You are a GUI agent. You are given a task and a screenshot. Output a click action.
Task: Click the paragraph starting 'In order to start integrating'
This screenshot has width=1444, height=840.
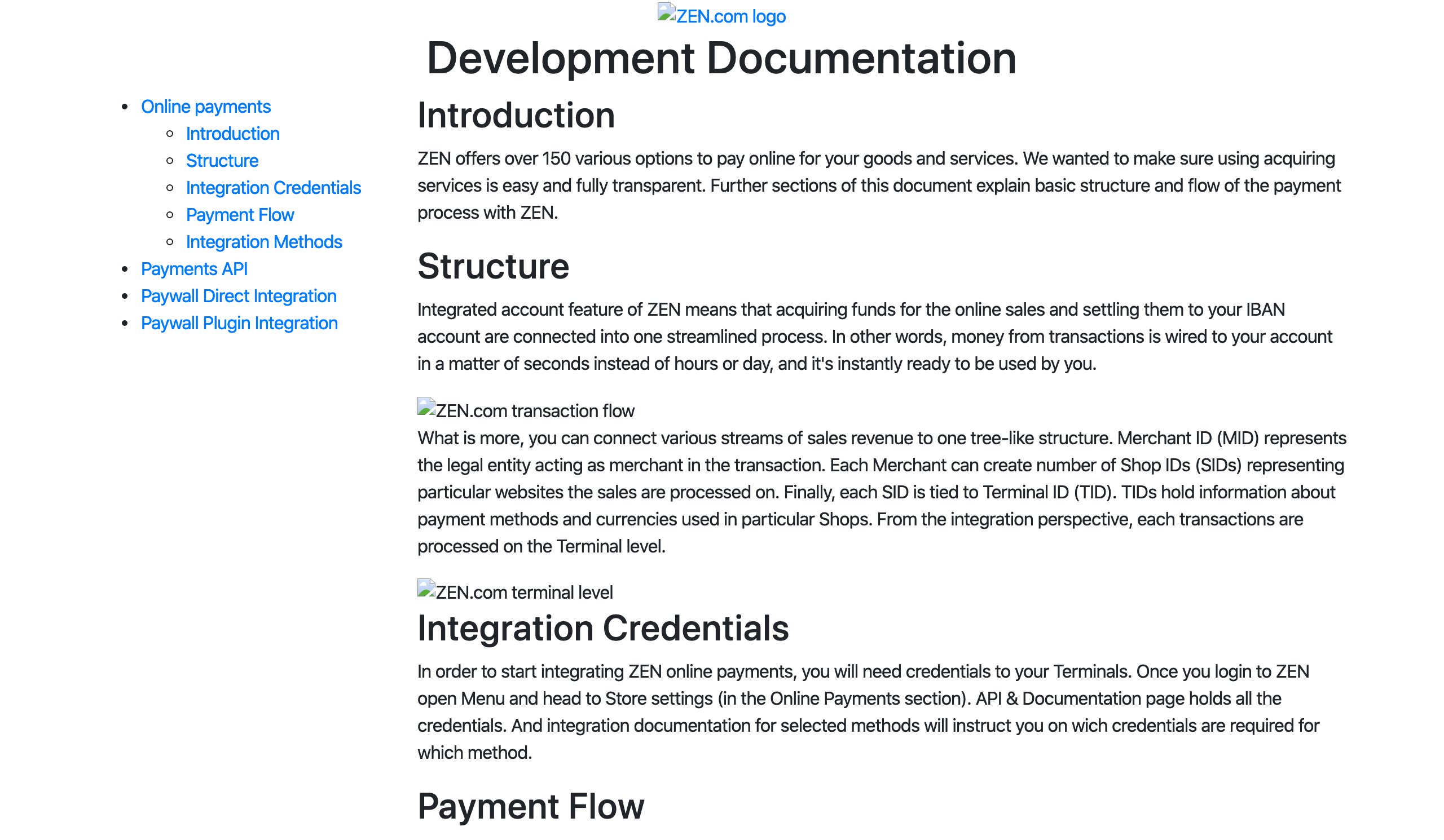coord(869,711)
